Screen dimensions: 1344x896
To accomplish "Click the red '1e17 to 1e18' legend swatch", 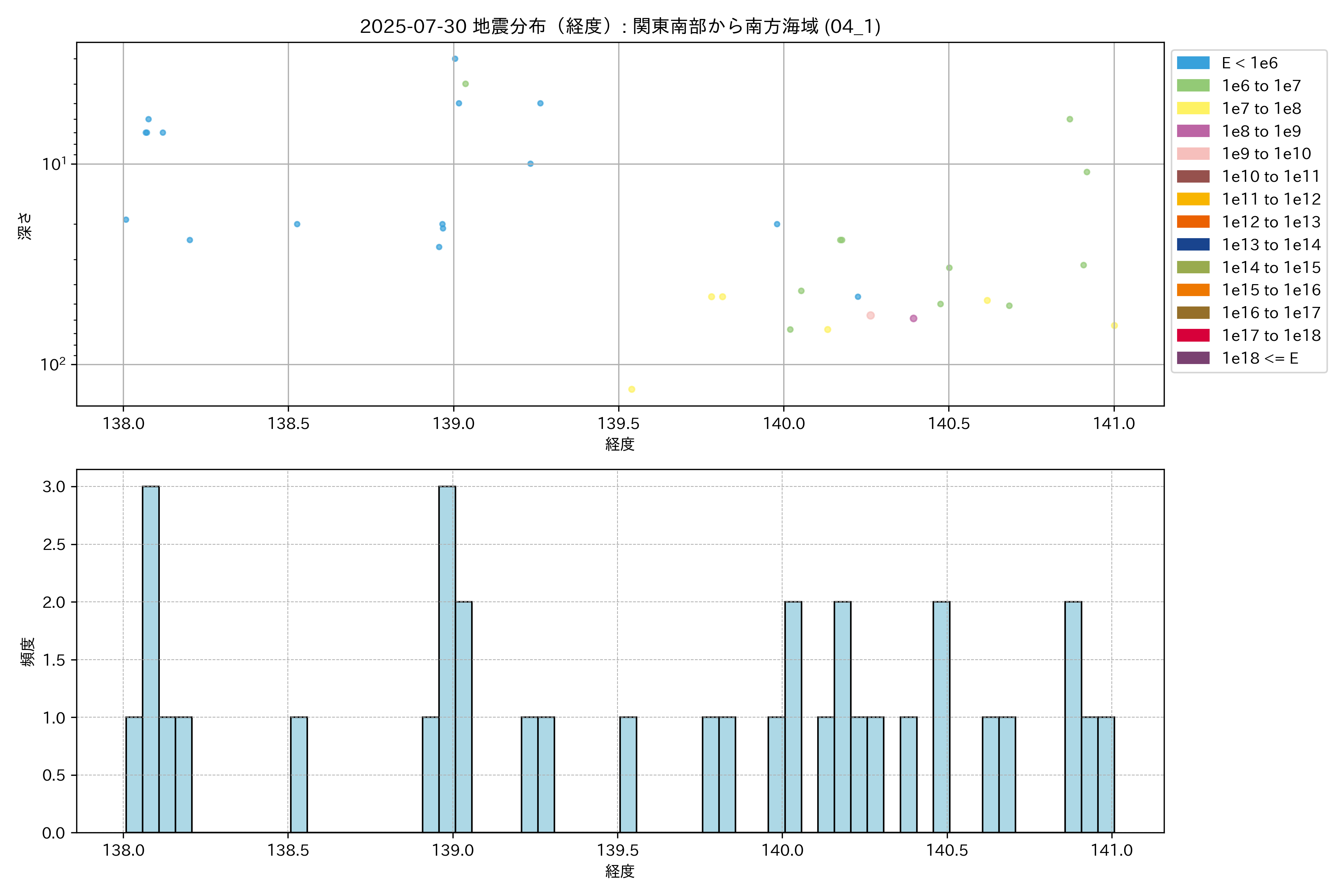I will 1192,335.
